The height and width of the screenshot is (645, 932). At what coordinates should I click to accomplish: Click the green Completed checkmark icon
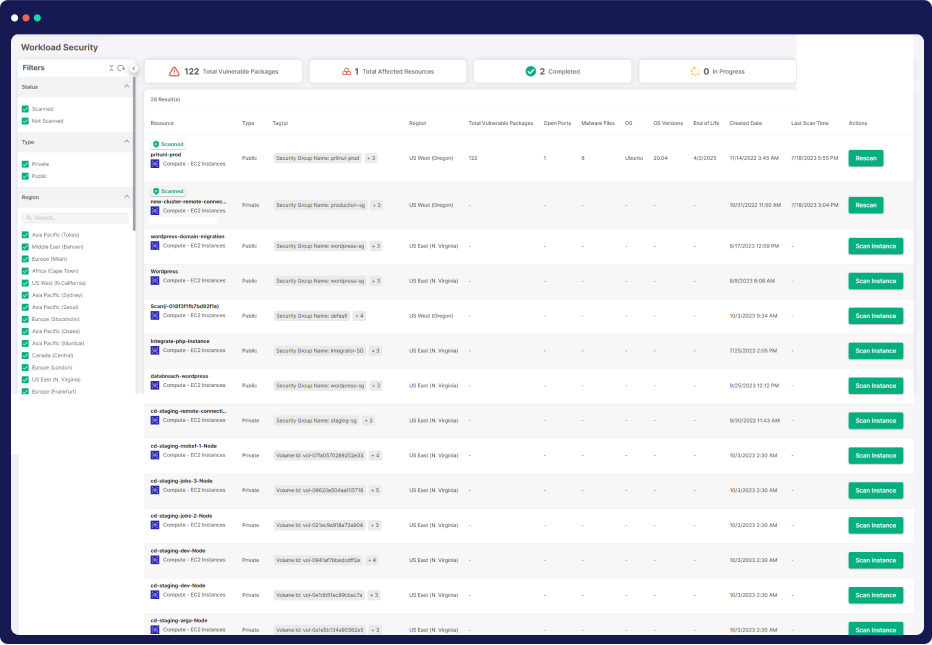pyautogui.click(x=530, y=72)
